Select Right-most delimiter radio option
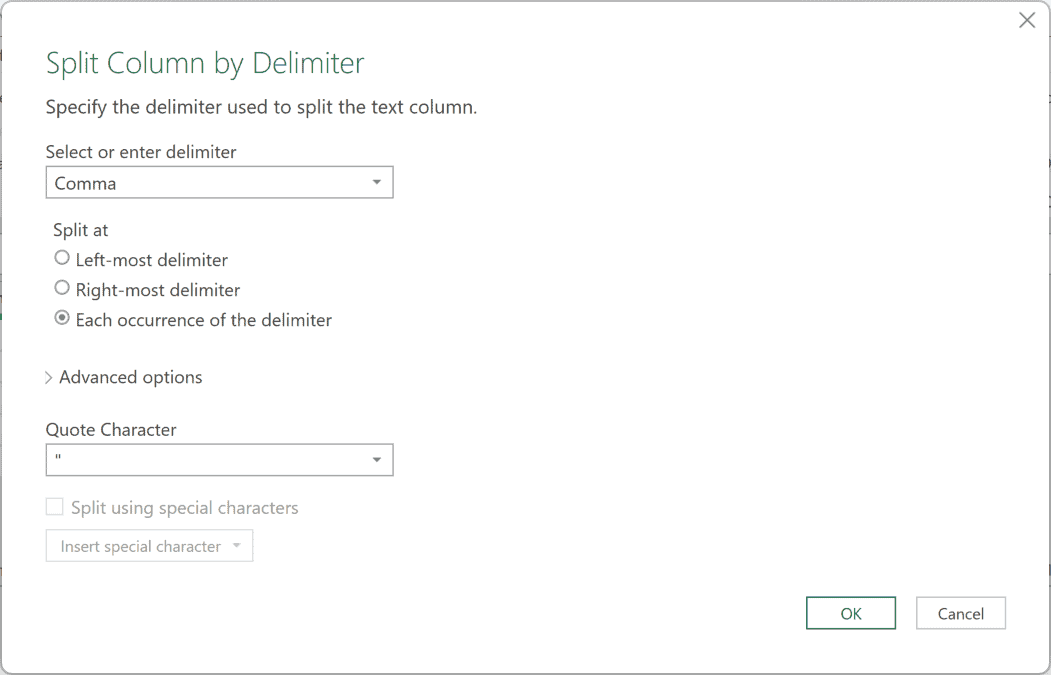 (x=62, y=288)
